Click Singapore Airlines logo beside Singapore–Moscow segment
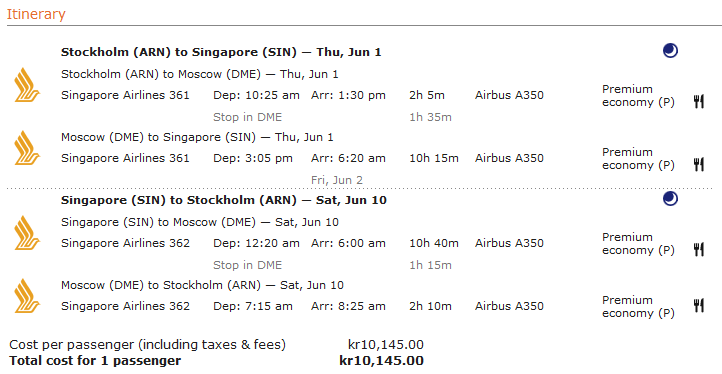Image resolution: width=722 pixels, height=374 pixels. pyautogui.click(x=27, y=233)
